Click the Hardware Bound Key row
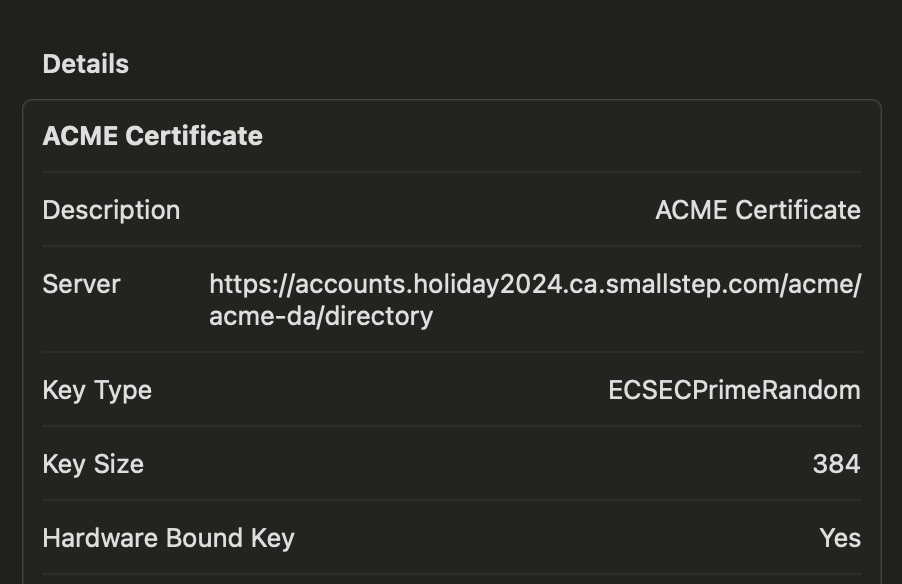The width and height of the screenshot is (902, 584). pyautogui.click(x=450, y=538)
